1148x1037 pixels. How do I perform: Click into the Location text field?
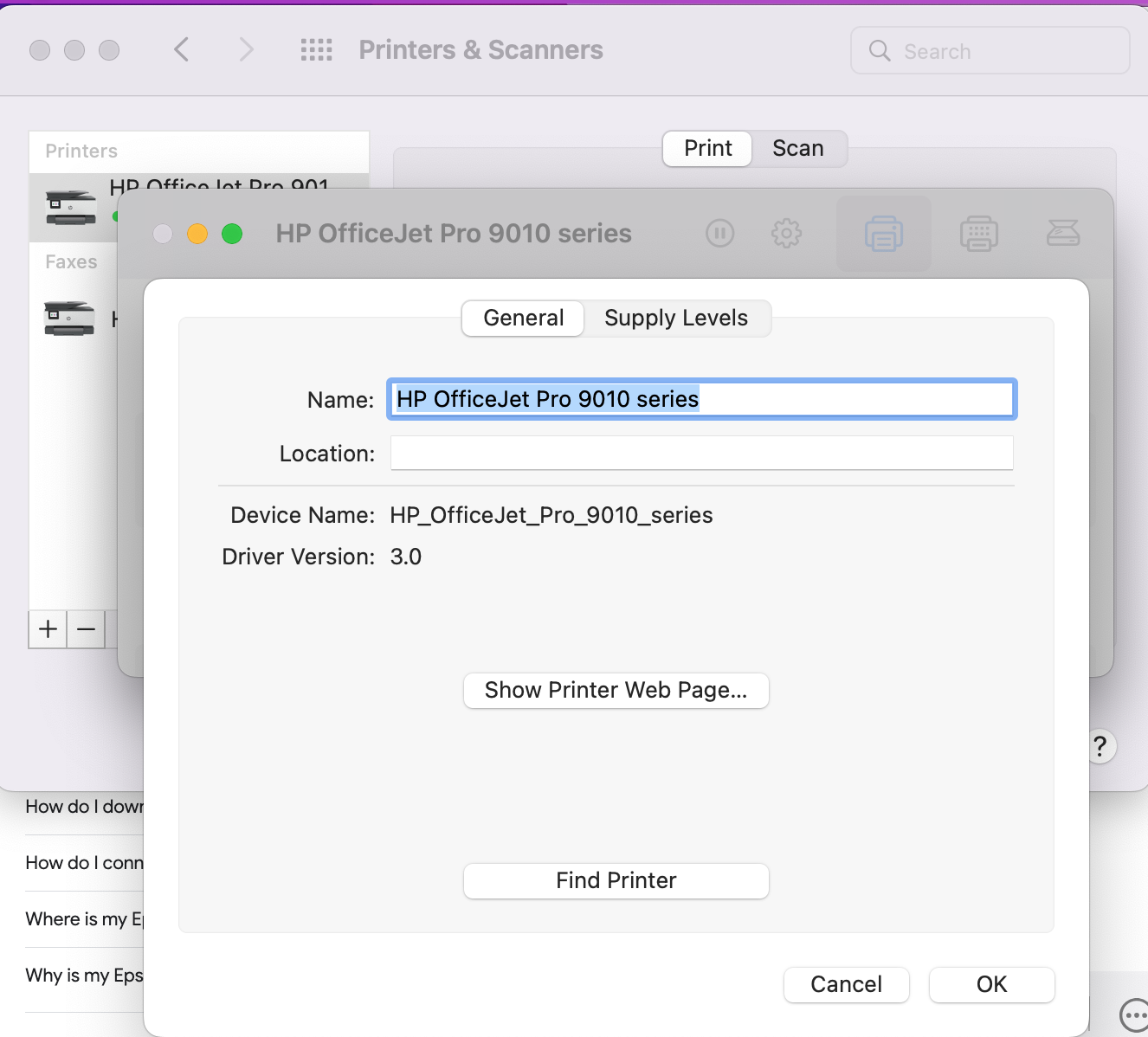click(702, 453)
